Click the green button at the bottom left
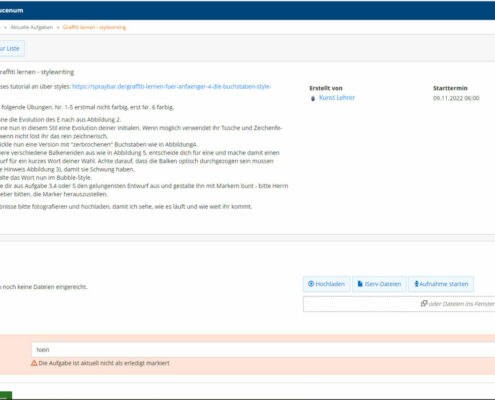The height and width of the screenshot is (400, 495). 6,396
